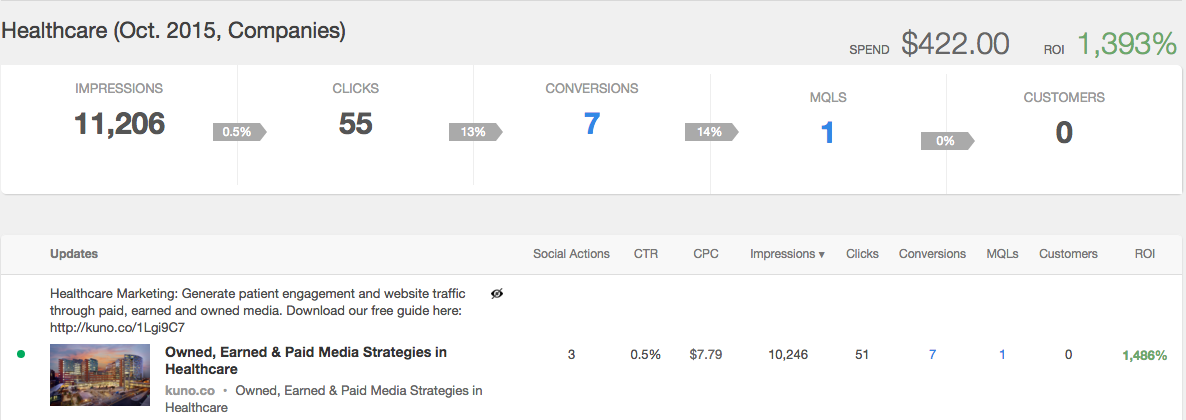Click the blue Conversions total of 7
The width and height of the screenshot is (1186, 420).
point(591,125)
